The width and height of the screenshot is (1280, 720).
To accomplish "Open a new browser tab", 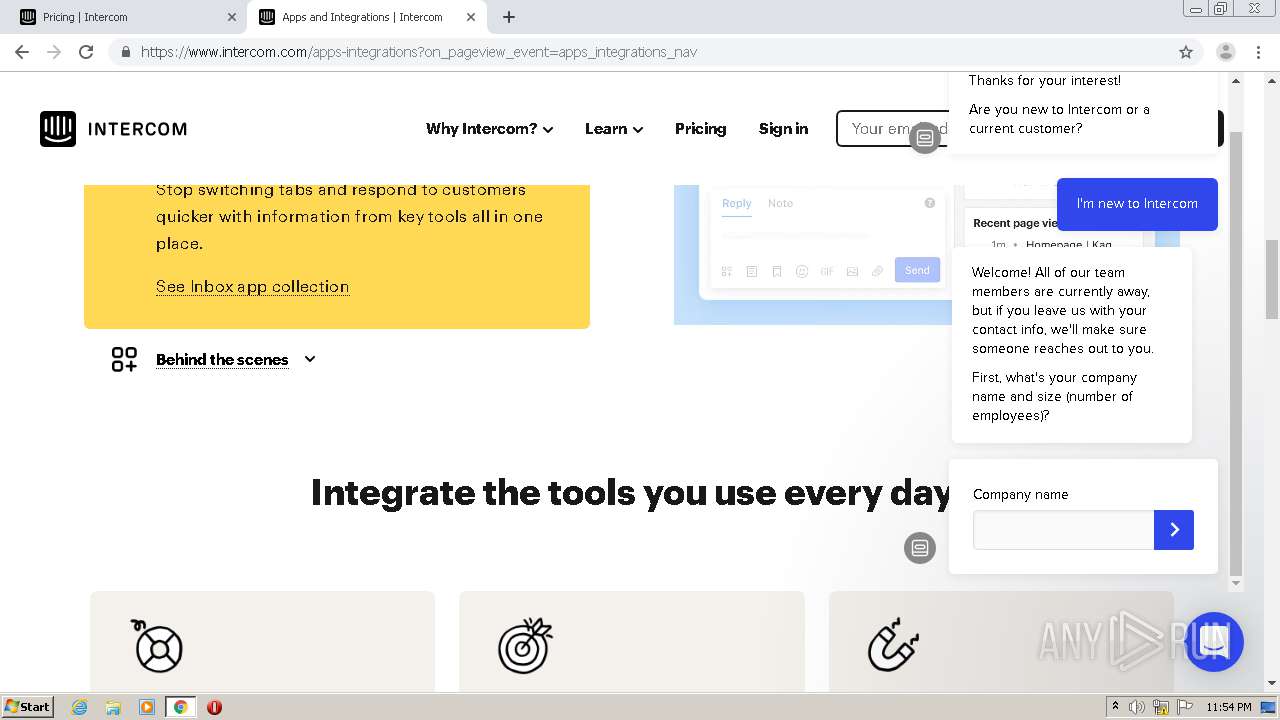I will 509,17.
